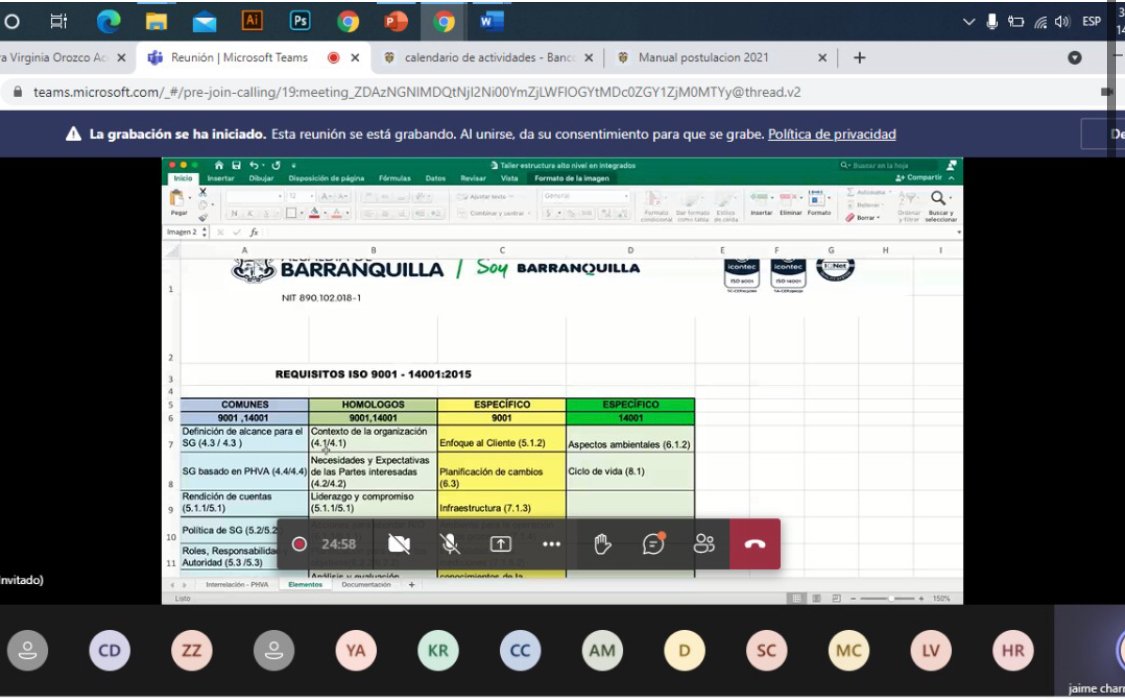The height and width of the screenshot is (700, 1125).
Task: Show the participants panel
Action: pos(704,544)
